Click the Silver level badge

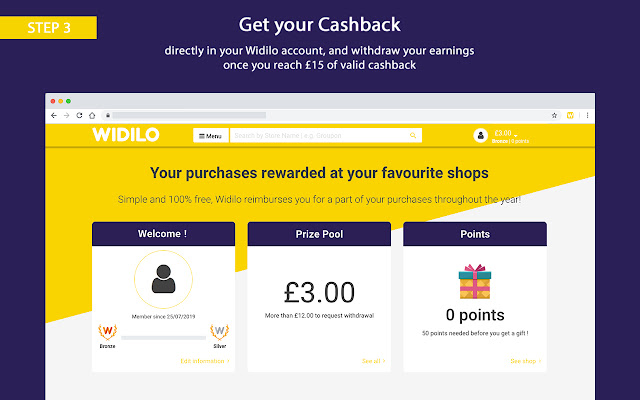(x=220, y=332)
